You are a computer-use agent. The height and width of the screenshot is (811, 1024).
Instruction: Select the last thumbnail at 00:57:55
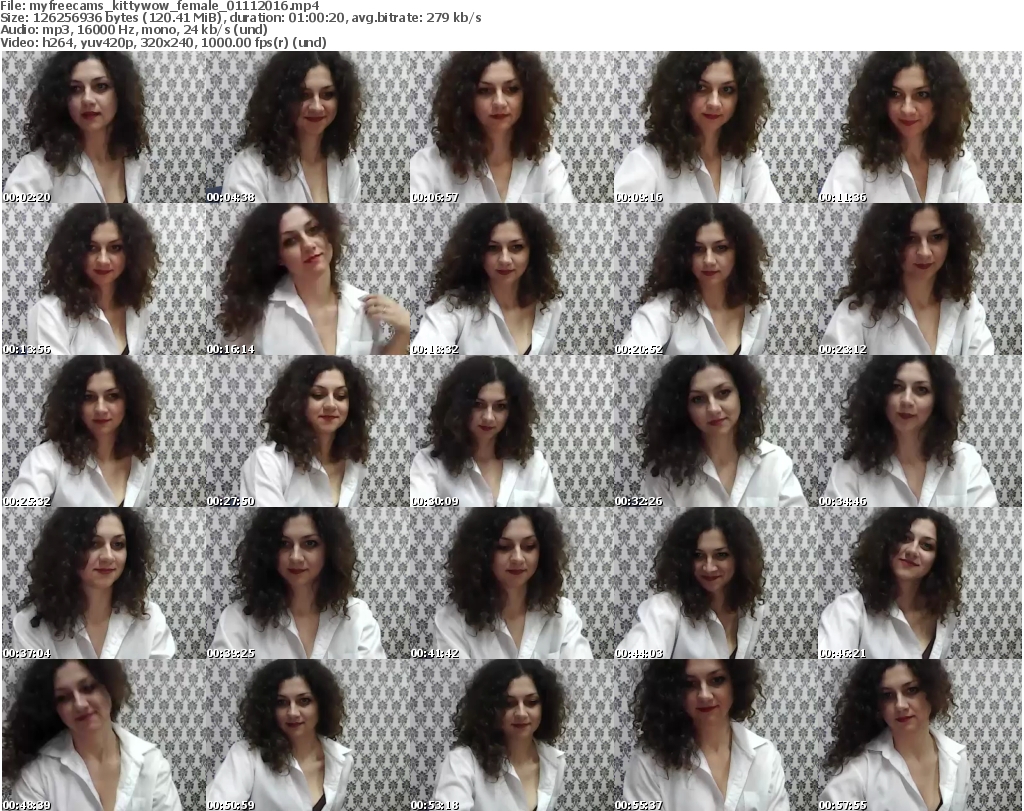[919, 735]
